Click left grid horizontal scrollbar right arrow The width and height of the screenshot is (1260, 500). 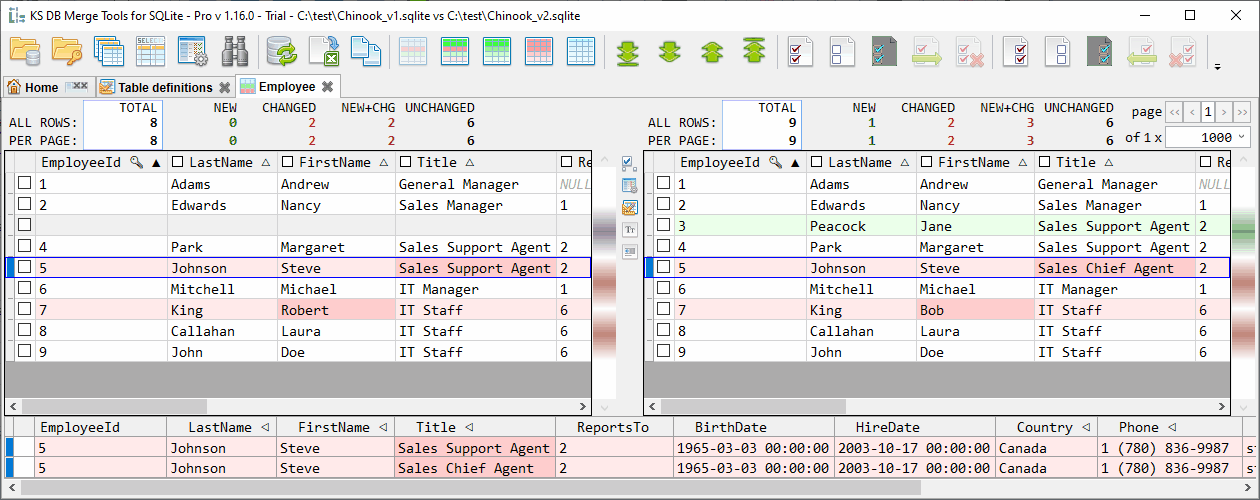[583, 407]
